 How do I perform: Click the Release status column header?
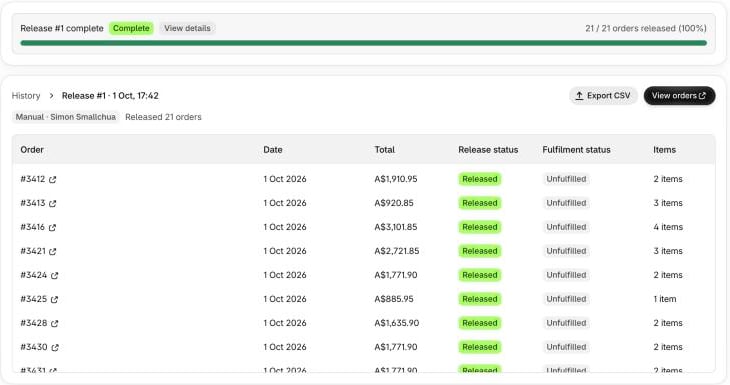tap(488, 149)
